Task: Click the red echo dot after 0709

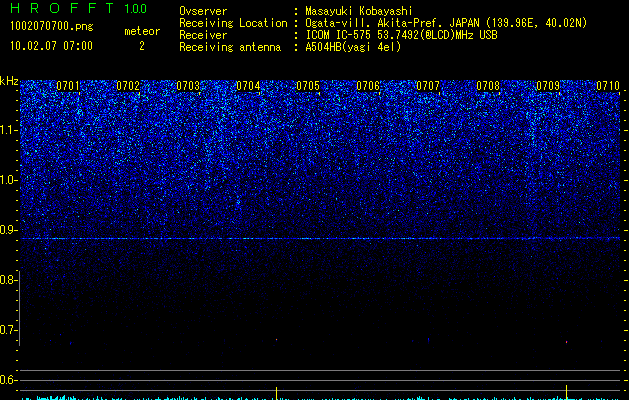Action: click(x=566, y=342)
